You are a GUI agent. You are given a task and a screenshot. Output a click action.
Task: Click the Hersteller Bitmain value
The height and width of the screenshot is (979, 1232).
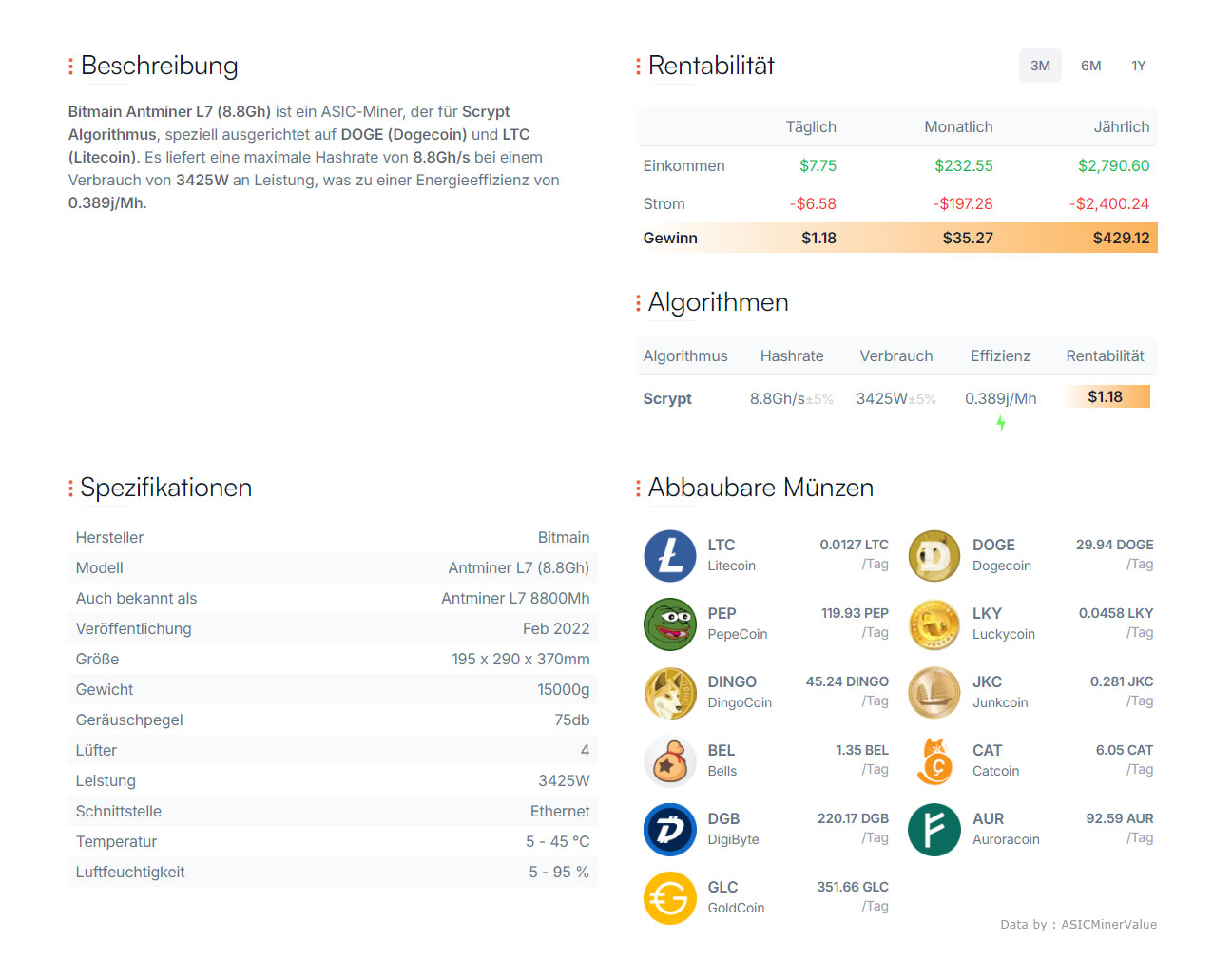click(x=564, y=537)
